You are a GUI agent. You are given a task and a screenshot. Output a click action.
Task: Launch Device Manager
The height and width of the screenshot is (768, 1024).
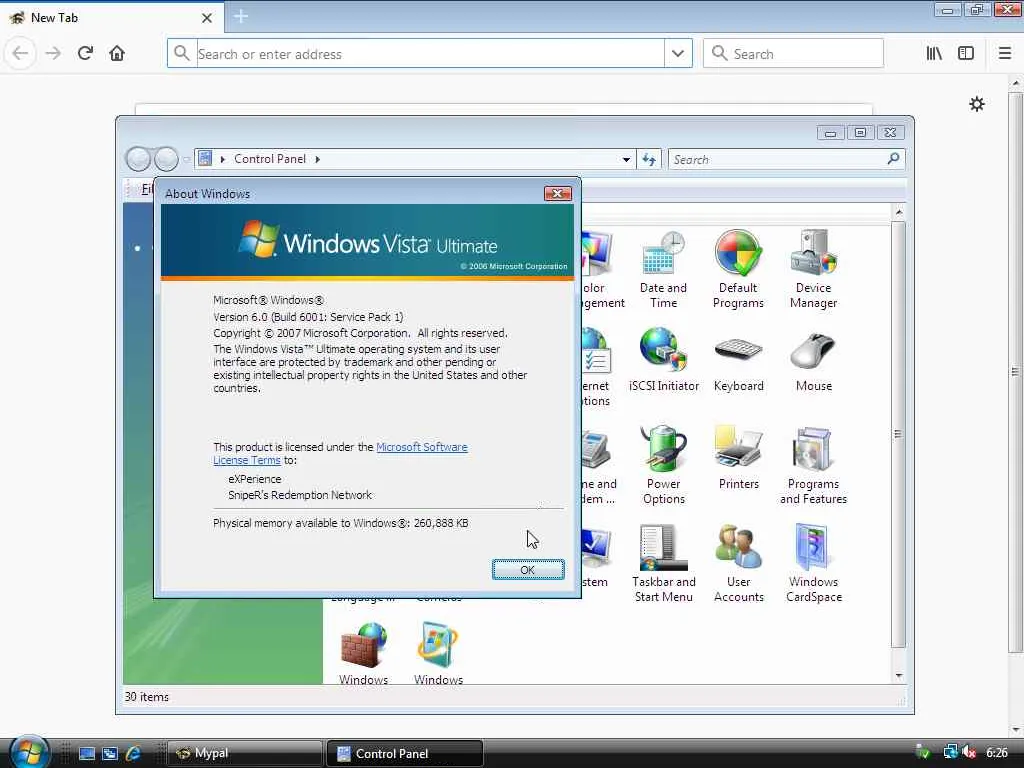813,270
